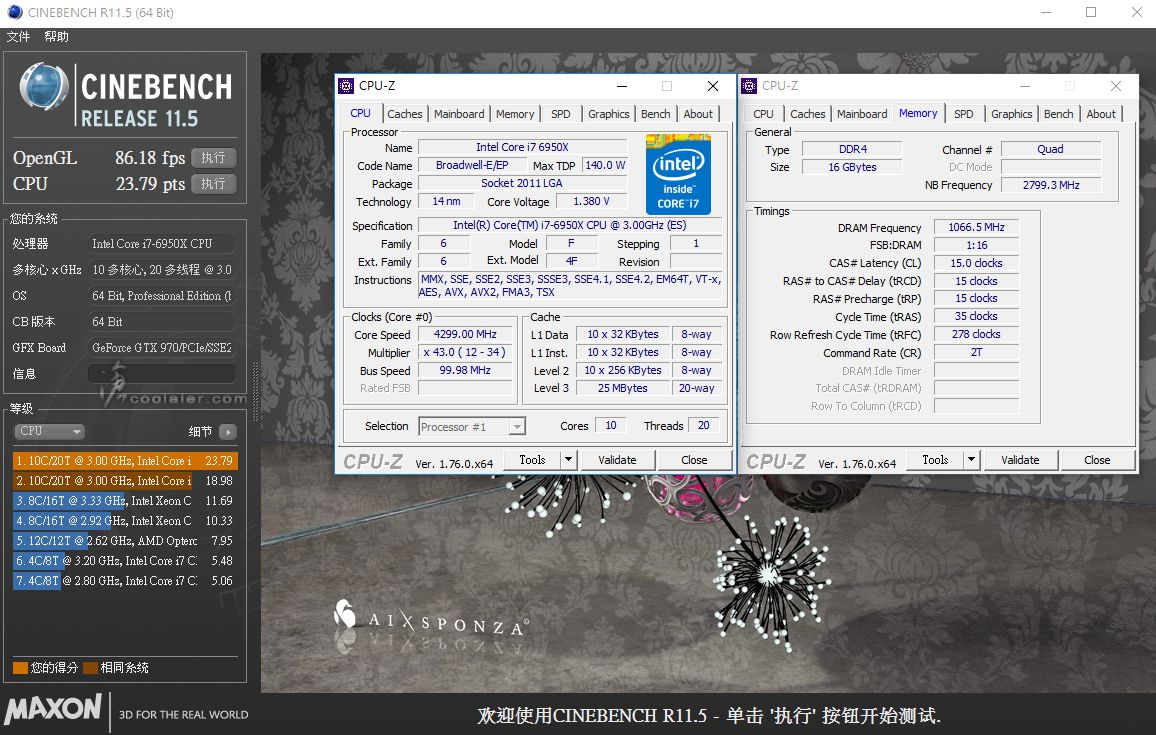Expand Tools dropdown arrow in right CPU-Z window
Image resolution: width=1156 pixels, height=735 pixels.
pos(972,460)
